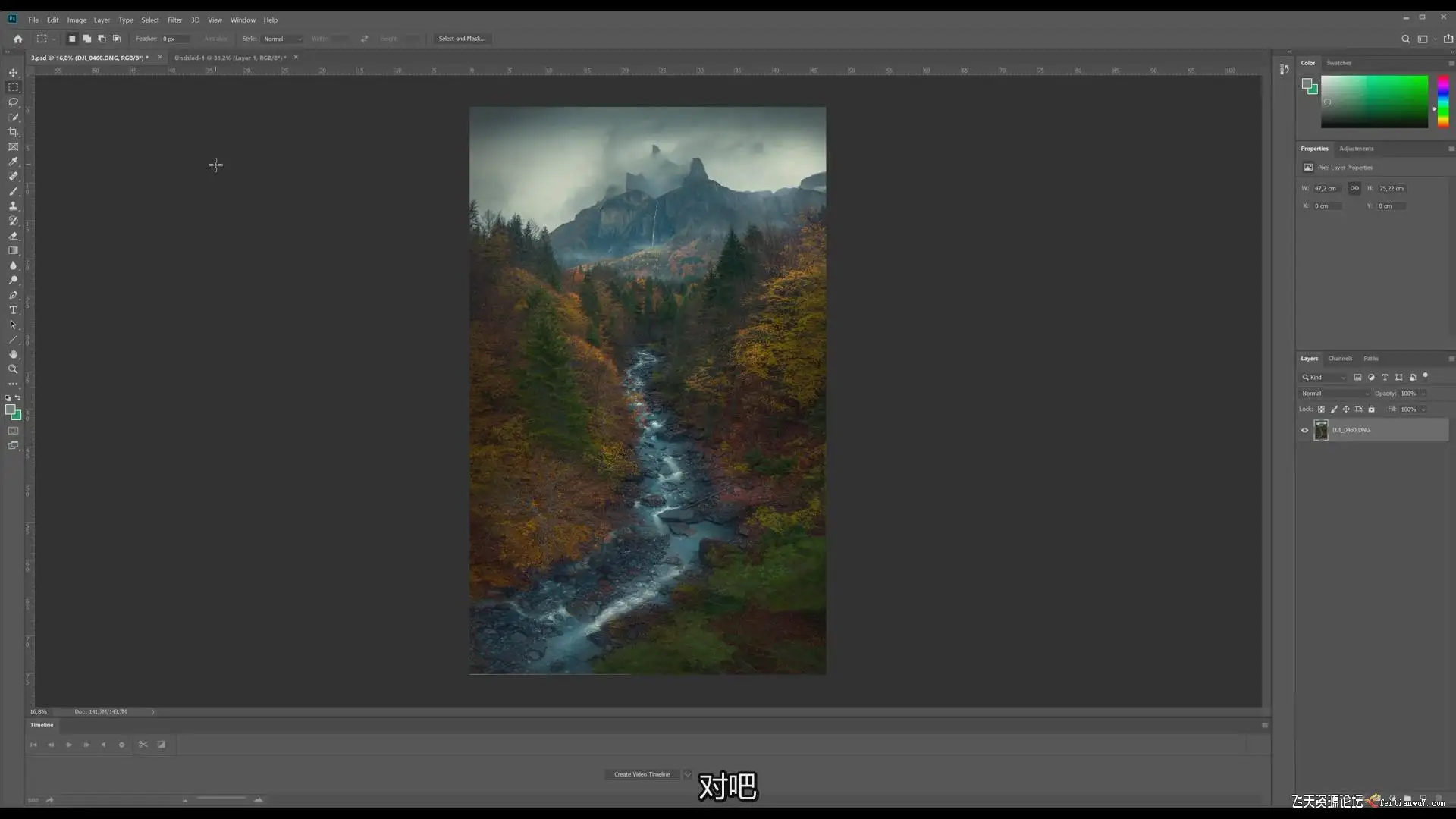Select the Eyedropper tool

coord(13,162)
